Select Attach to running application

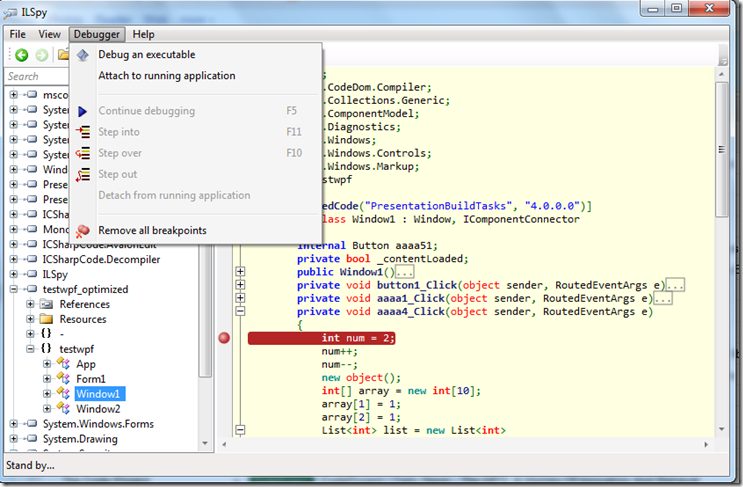pos(166,76)
